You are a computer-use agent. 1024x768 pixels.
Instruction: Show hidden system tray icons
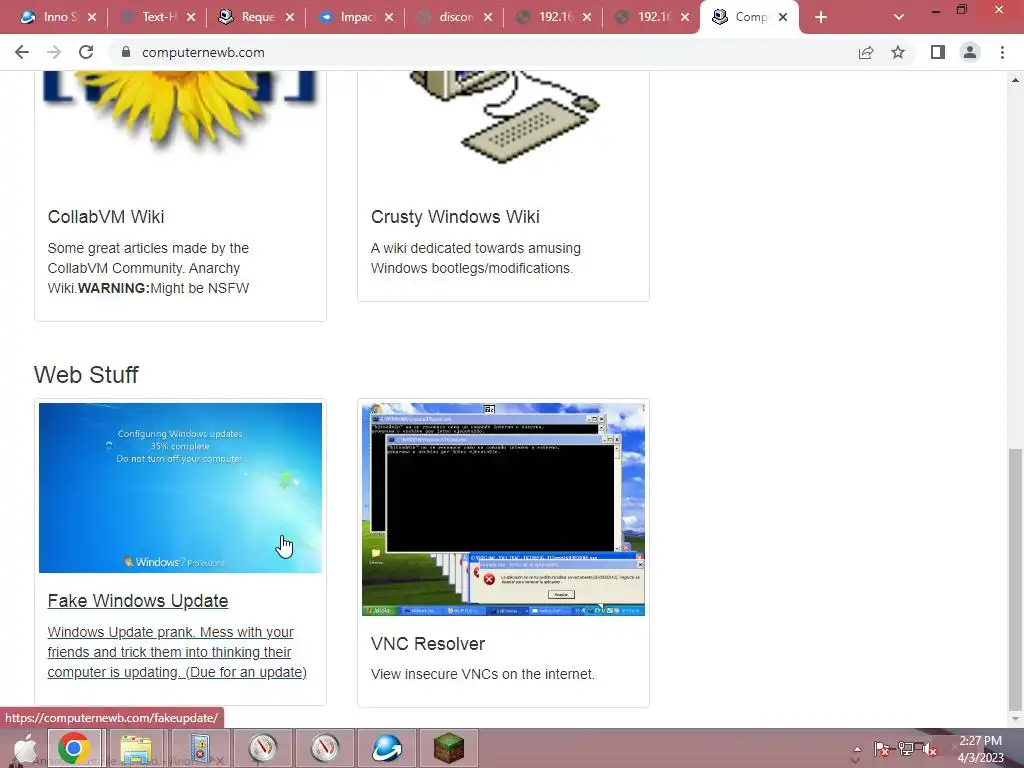point(857,750)
